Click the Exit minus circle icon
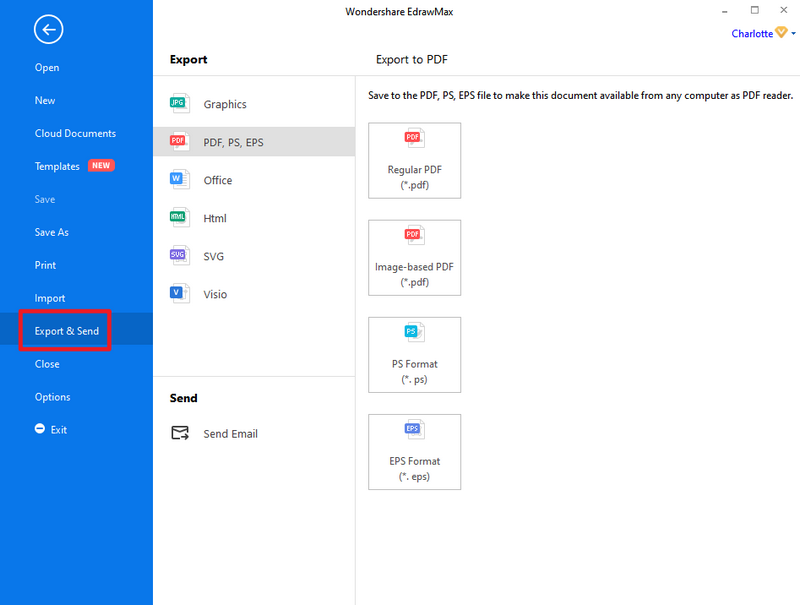The height and width of the screenshot is (605, 800). pyautogui.click(x=40, y=428)
